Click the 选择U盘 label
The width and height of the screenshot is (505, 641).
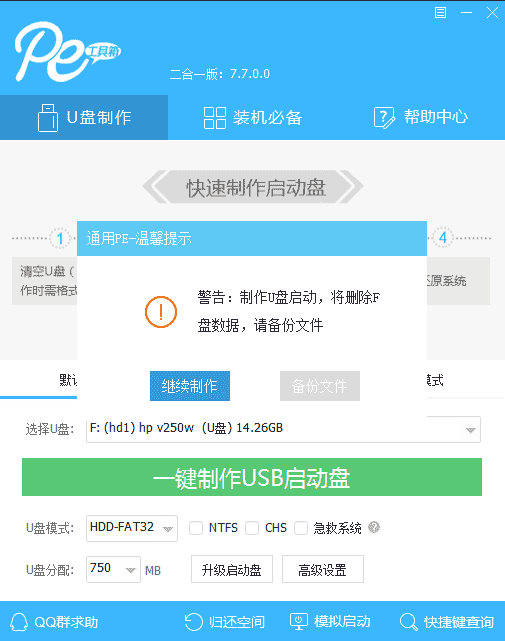[x=50, y=429]
